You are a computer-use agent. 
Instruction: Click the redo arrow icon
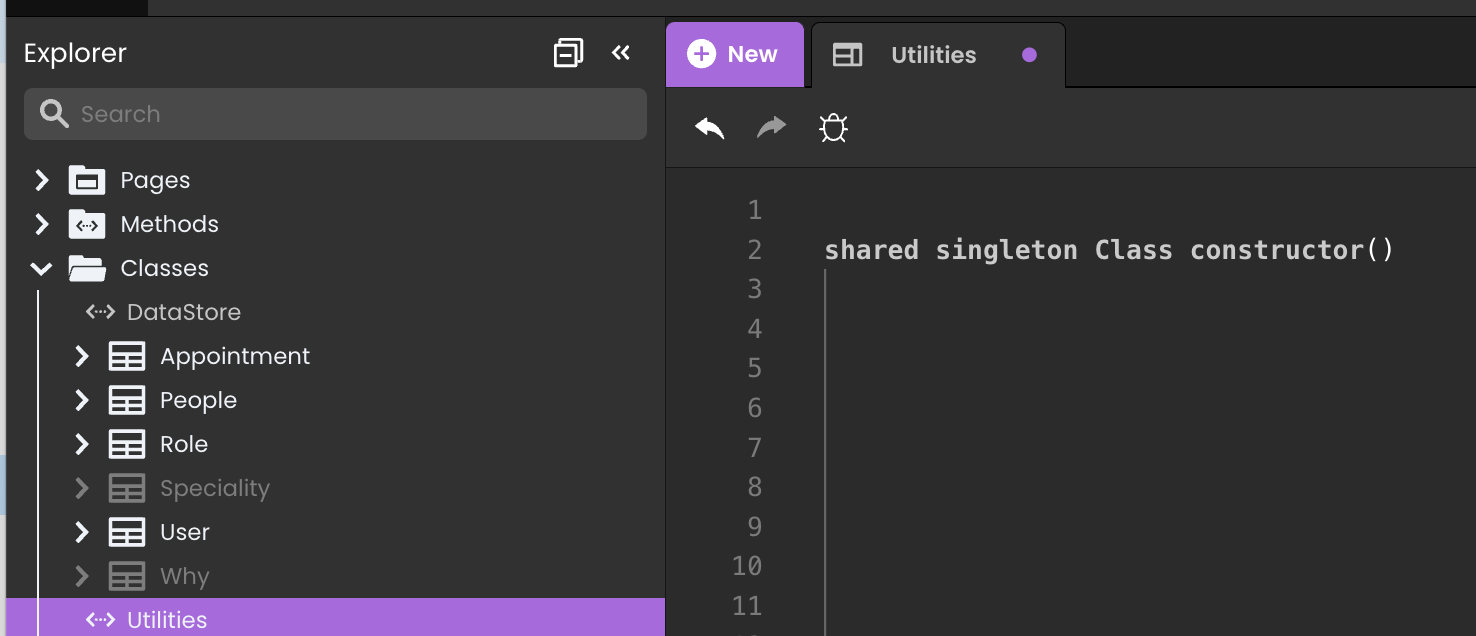click(771, 128)
